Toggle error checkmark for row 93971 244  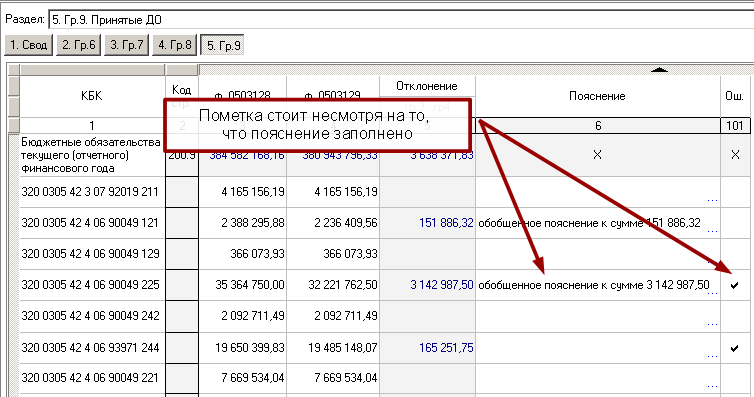tap(734, 348)
